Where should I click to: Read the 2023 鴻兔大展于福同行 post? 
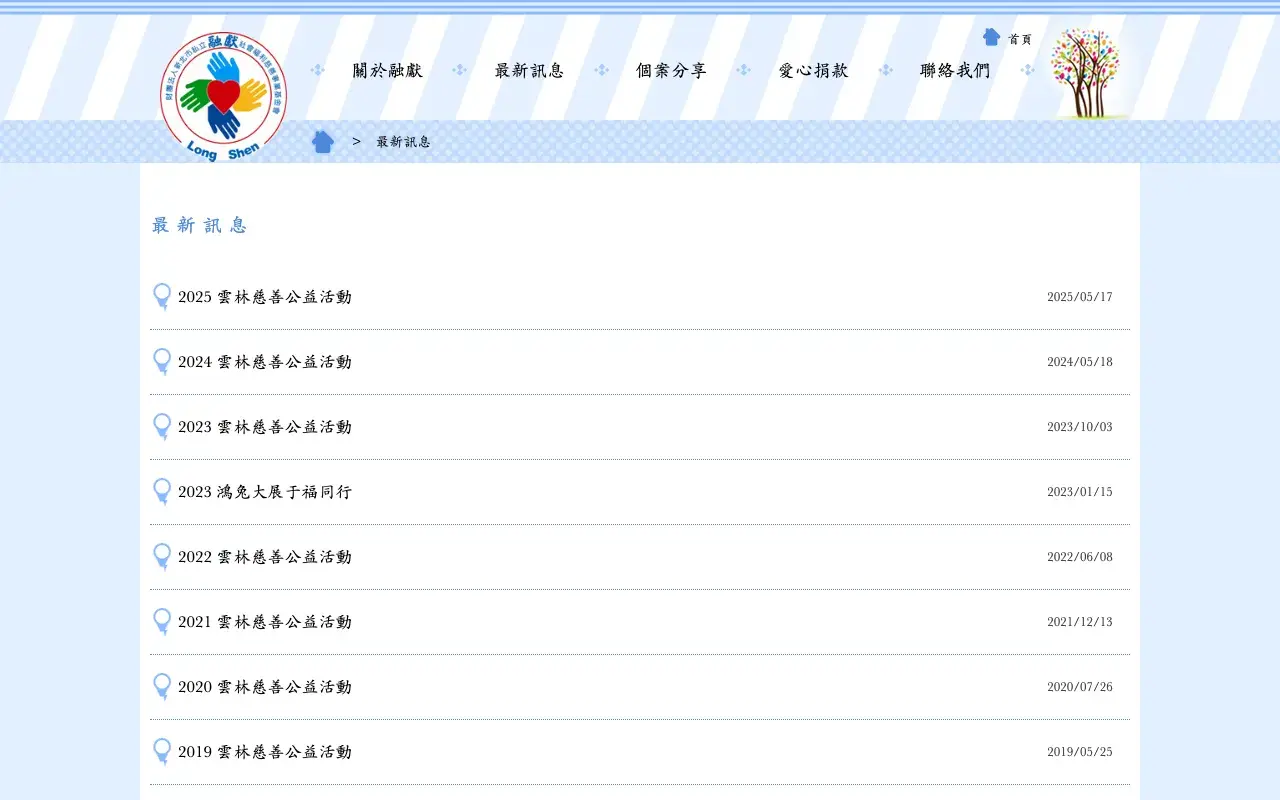pos(265,492)
